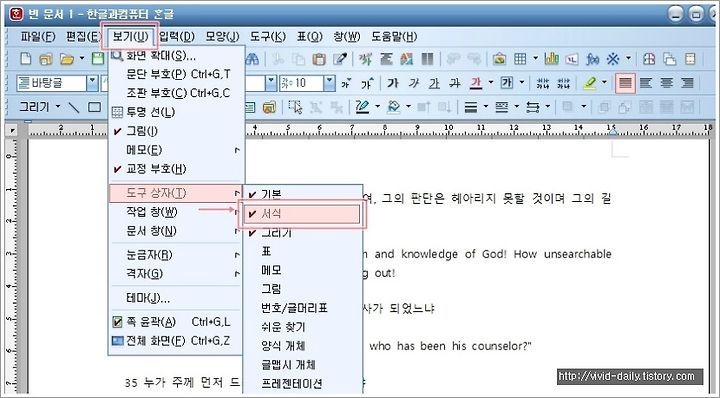
Task: Click the align center icon
Action: (x=667, y=83)
